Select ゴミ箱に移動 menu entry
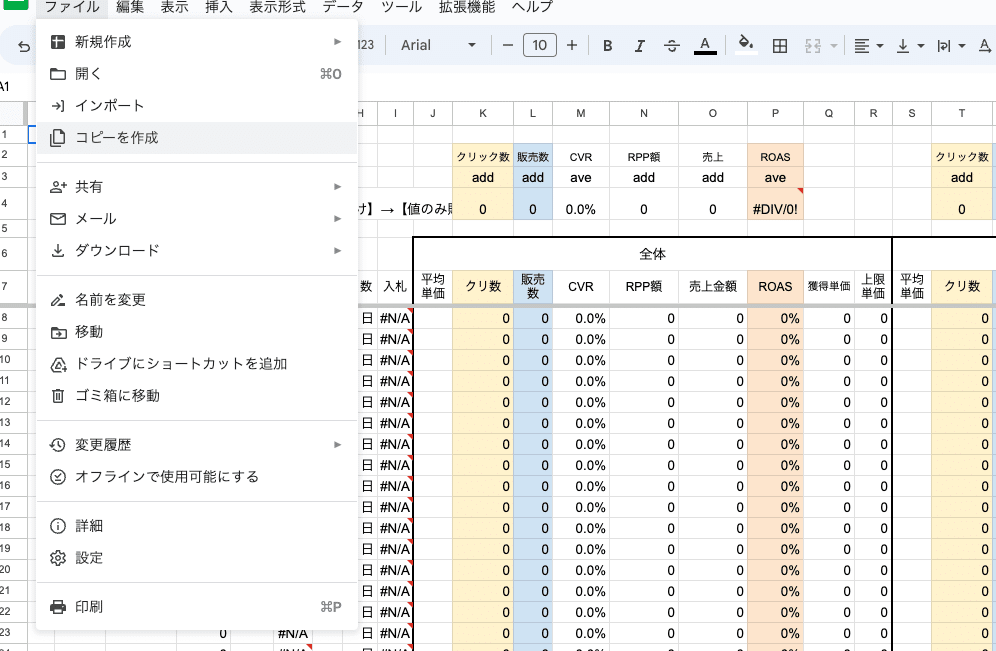Viewport: 996px width, 651px height. [197, 395]
